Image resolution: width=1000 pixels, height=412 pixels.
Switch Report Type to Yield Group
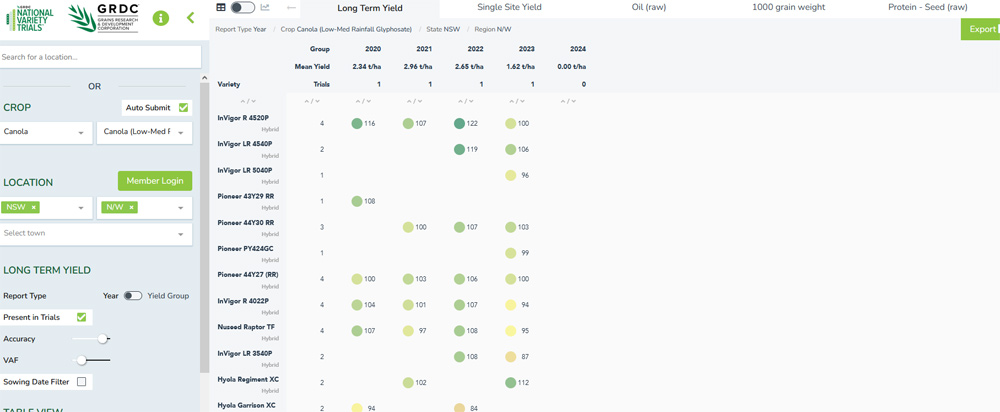pyautogui.click(x=133, y=296)
